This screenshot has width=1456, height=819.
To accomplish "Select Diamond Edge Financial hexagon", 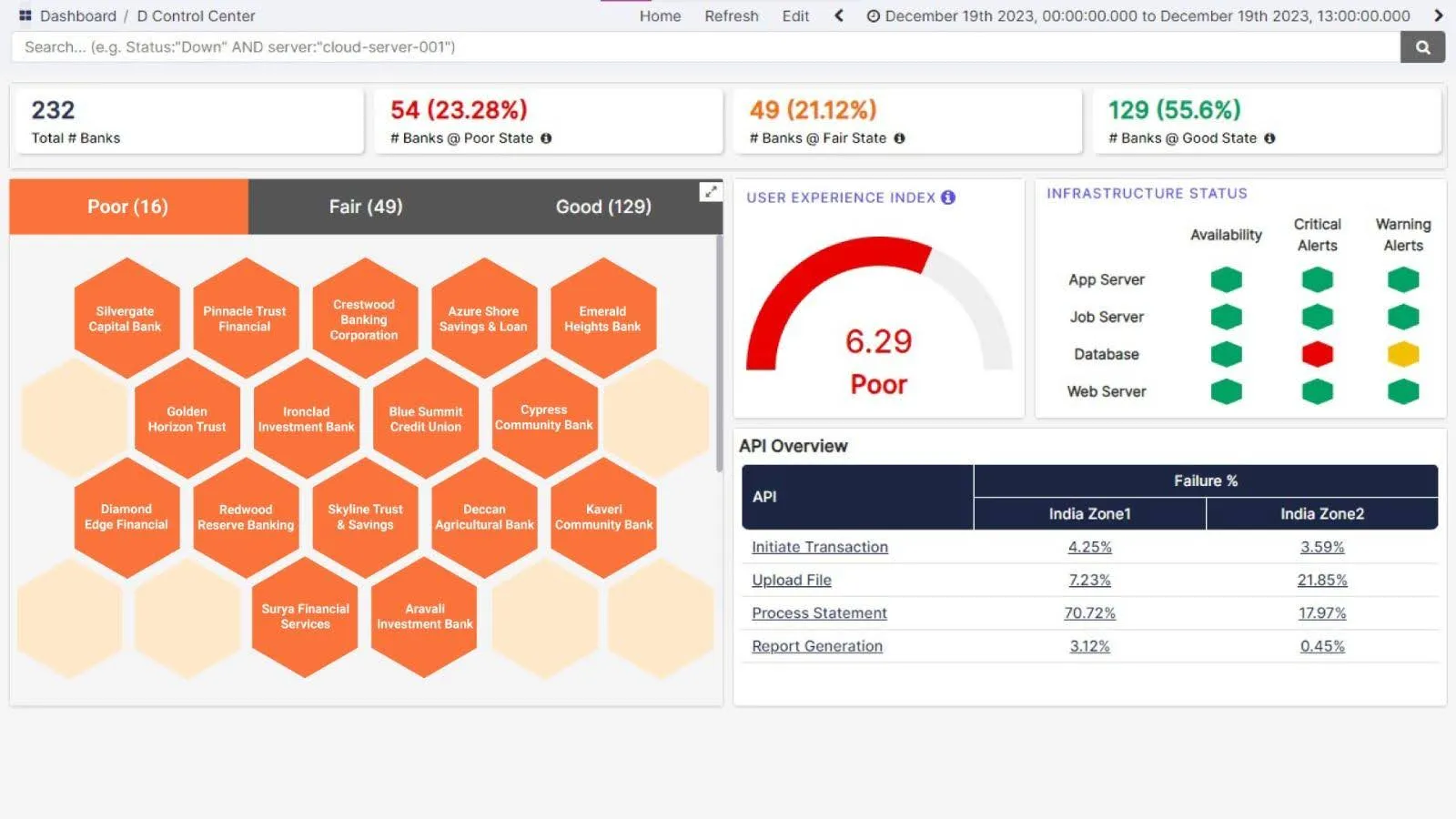I will [126, 517].
